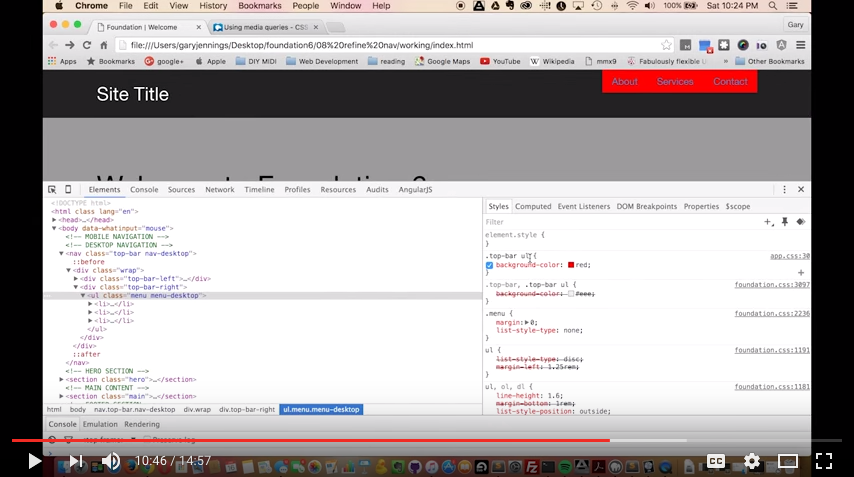Image resolution: width=854 pixels, height=477 pixels.
Task: Expand div top-bar-left node
Action: [76, 279]
